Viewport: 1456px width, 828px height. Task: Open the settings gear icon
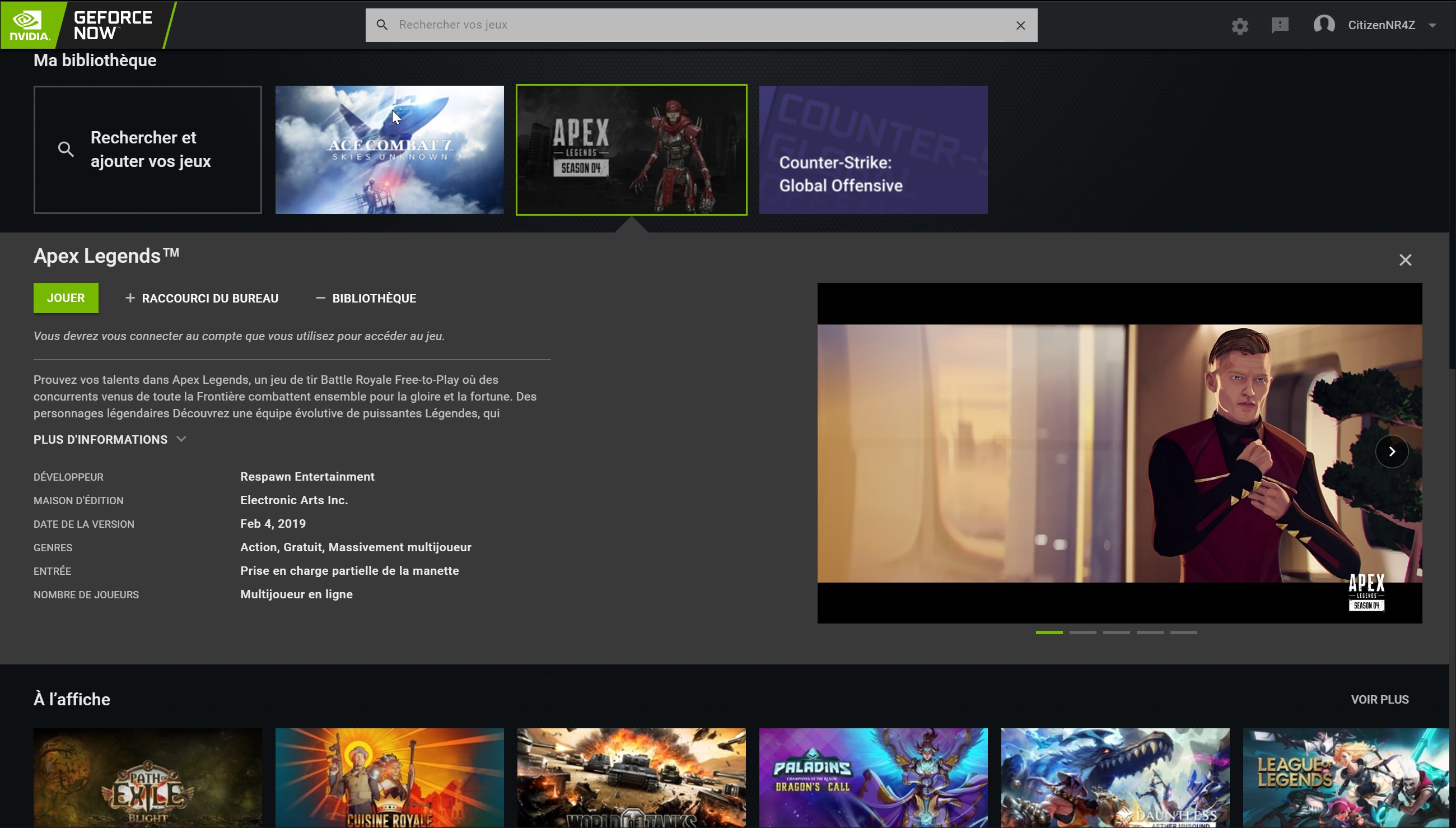(1239, 26)
